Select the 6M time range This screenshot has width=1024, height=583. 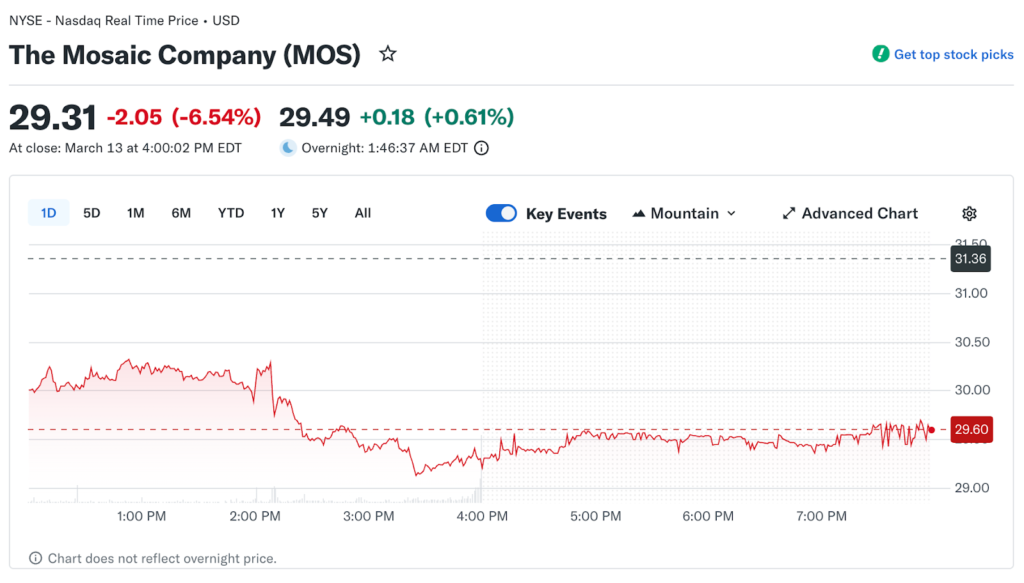[181, 213]
